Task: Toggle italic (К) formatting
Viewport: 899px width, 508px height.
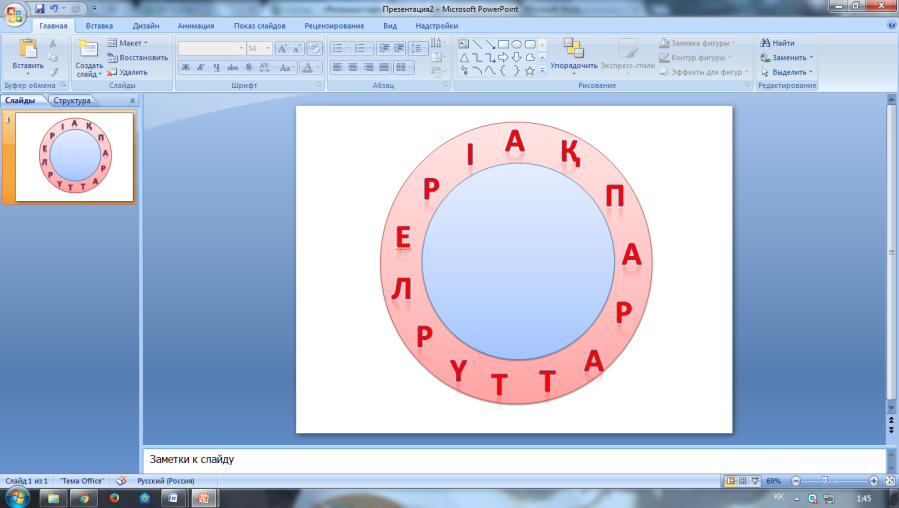Action: [x=201, y=67]
